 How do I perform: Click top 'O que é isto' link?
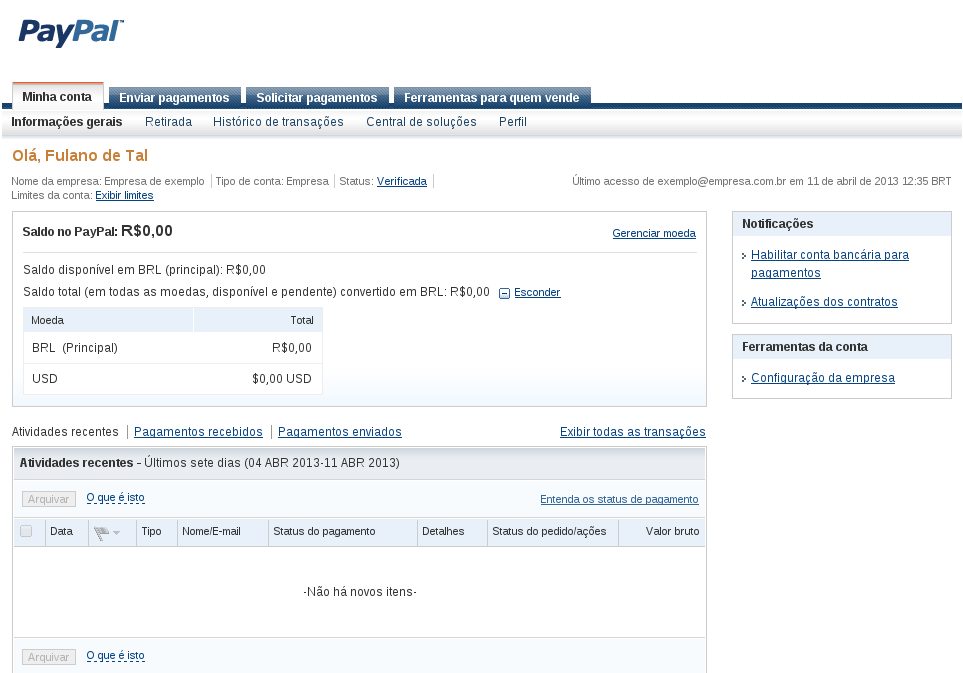115,497
